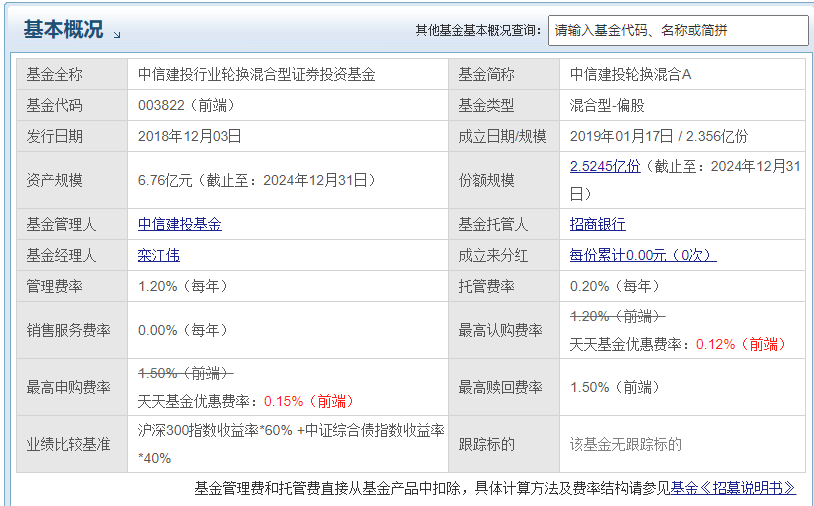Select highest redemption fee 1.50%（前端） value
The image size is (814, 506).
coord(615,387)
